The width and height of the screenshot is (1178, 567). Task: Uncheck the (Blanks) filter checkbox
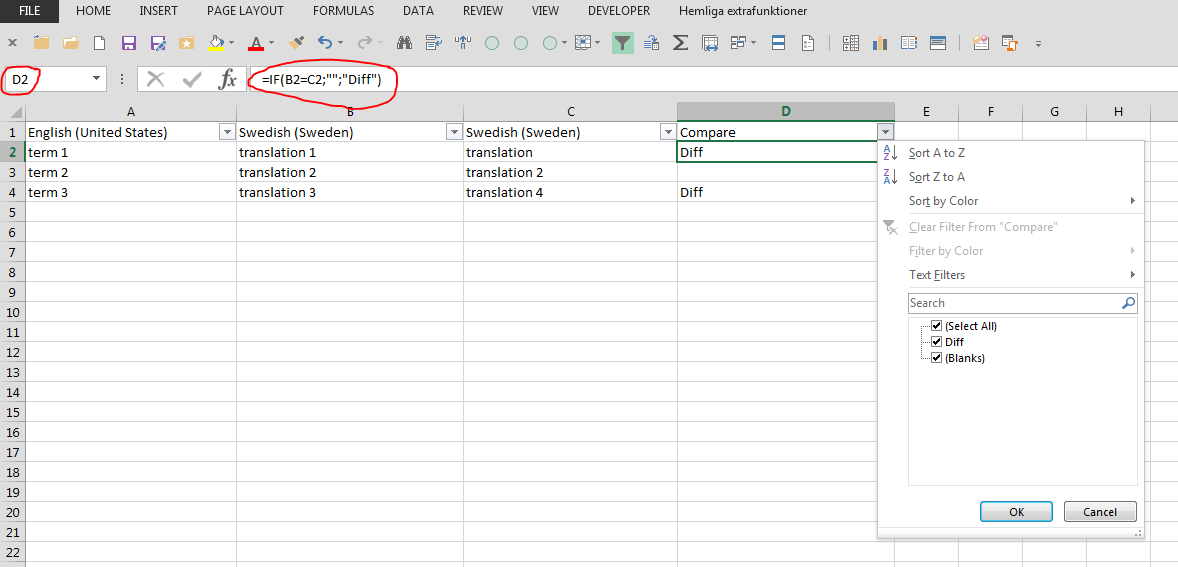(x=937, y=358)
